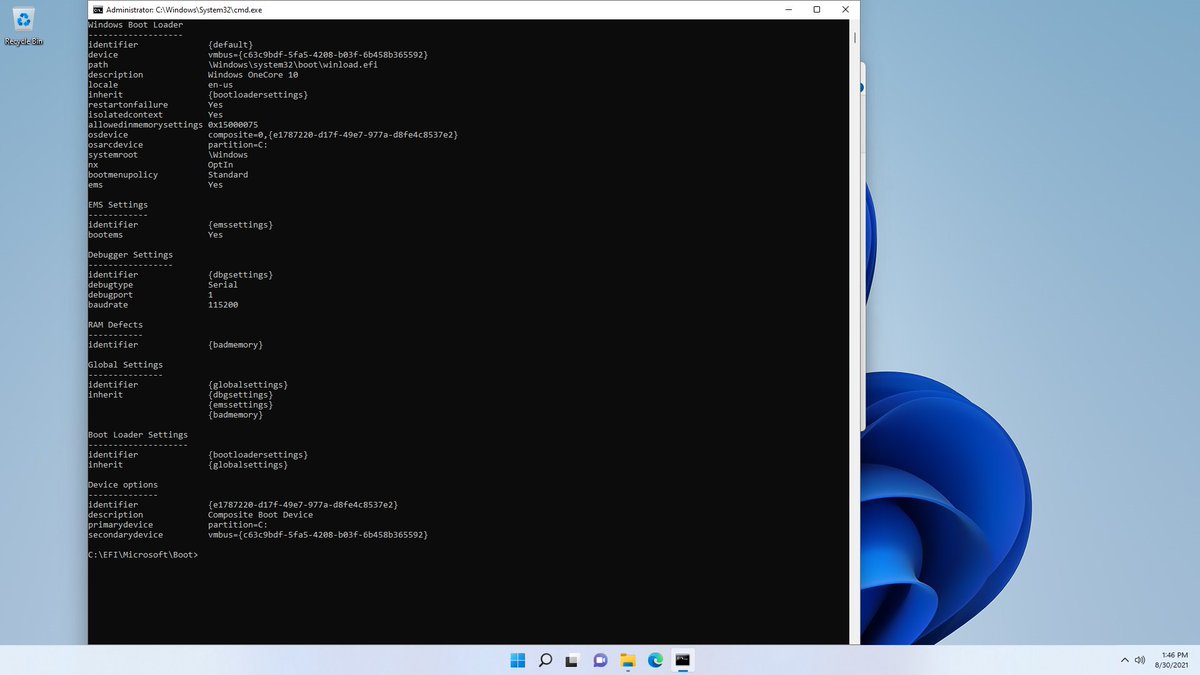Click the 'Windows Boot Loader' heading

(x=135, y=24)
